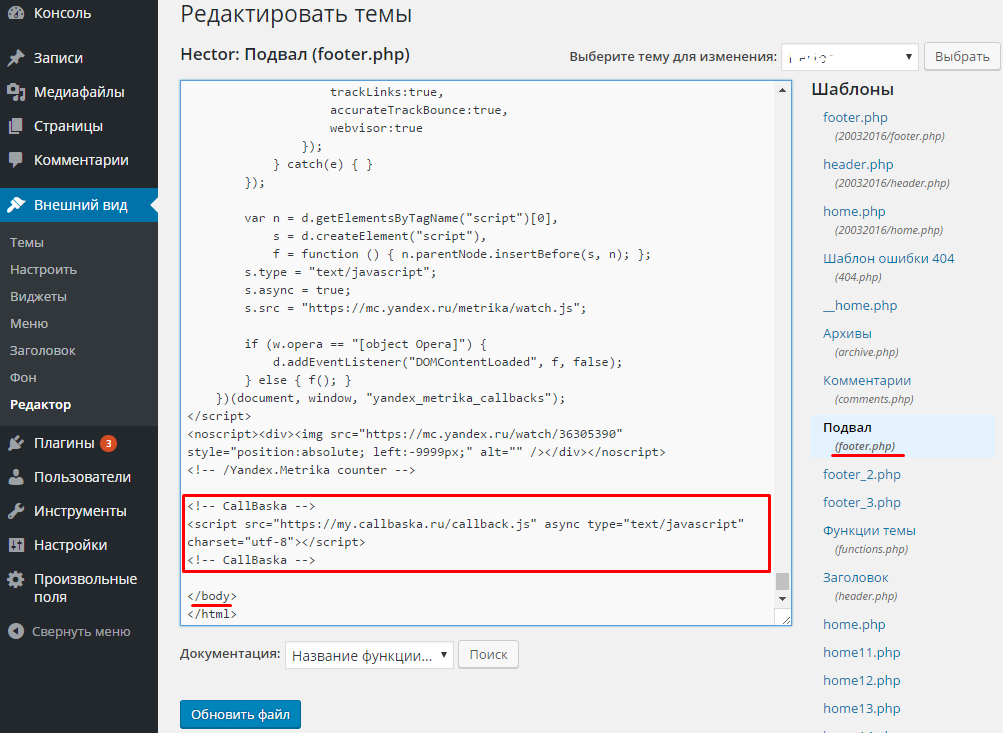Open Комментарии in sidebar
Image resolution: width=1003 pixels, height=733 pixels.
[79, 160]
